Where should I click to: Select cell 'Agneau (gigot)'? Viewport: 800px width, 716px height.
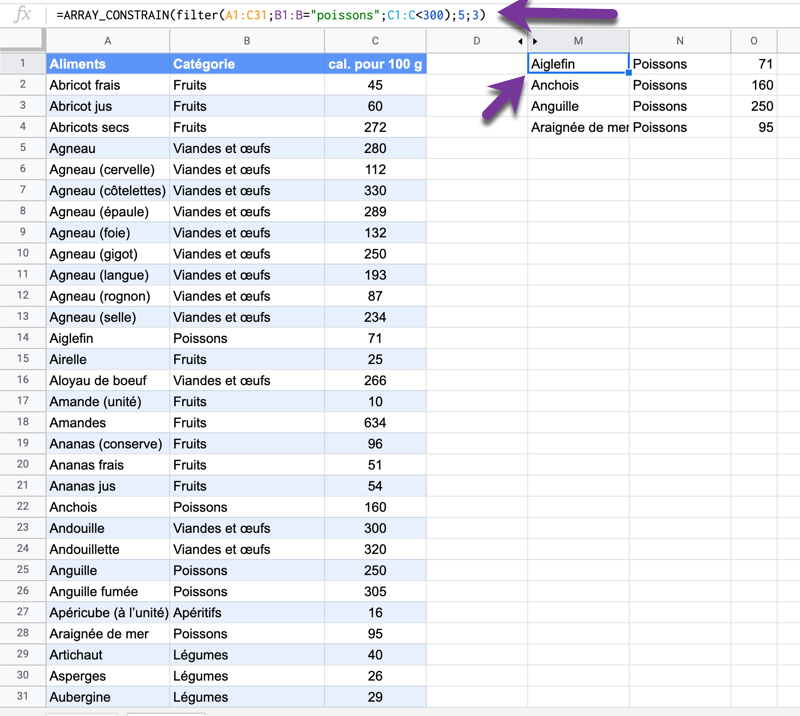108,254
